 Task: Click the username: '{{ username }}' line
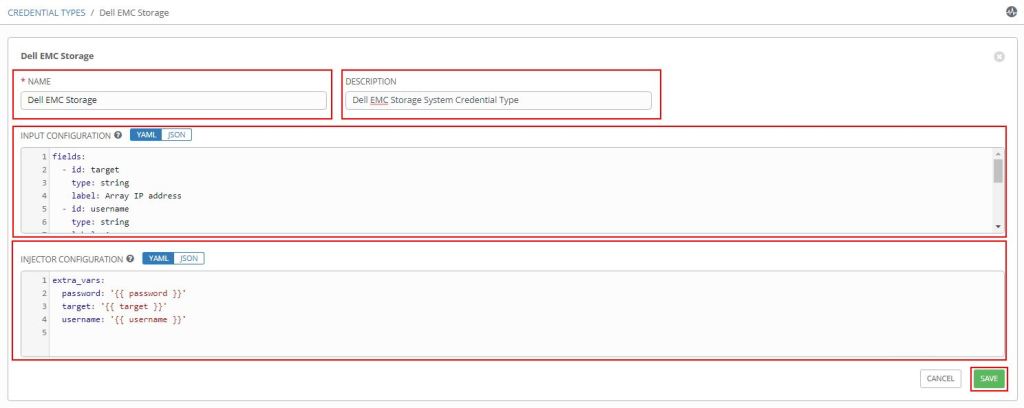124,319
